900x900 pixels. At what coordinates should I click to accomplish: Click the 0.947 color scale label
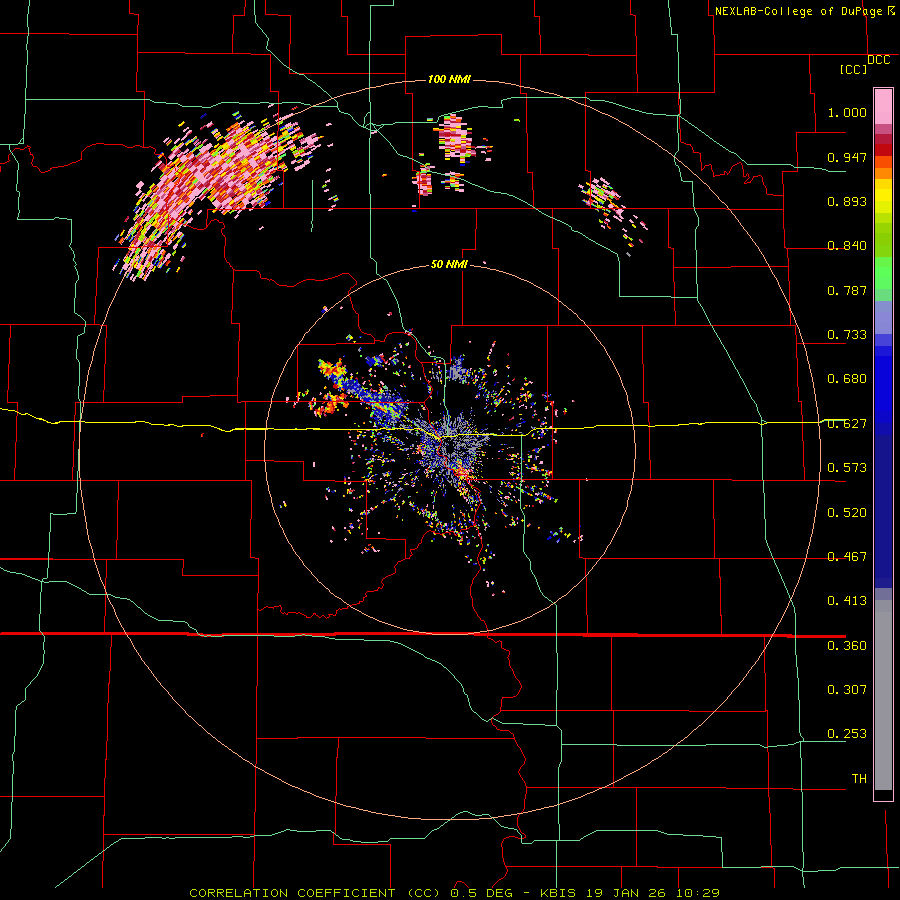(x=847, y=157)
